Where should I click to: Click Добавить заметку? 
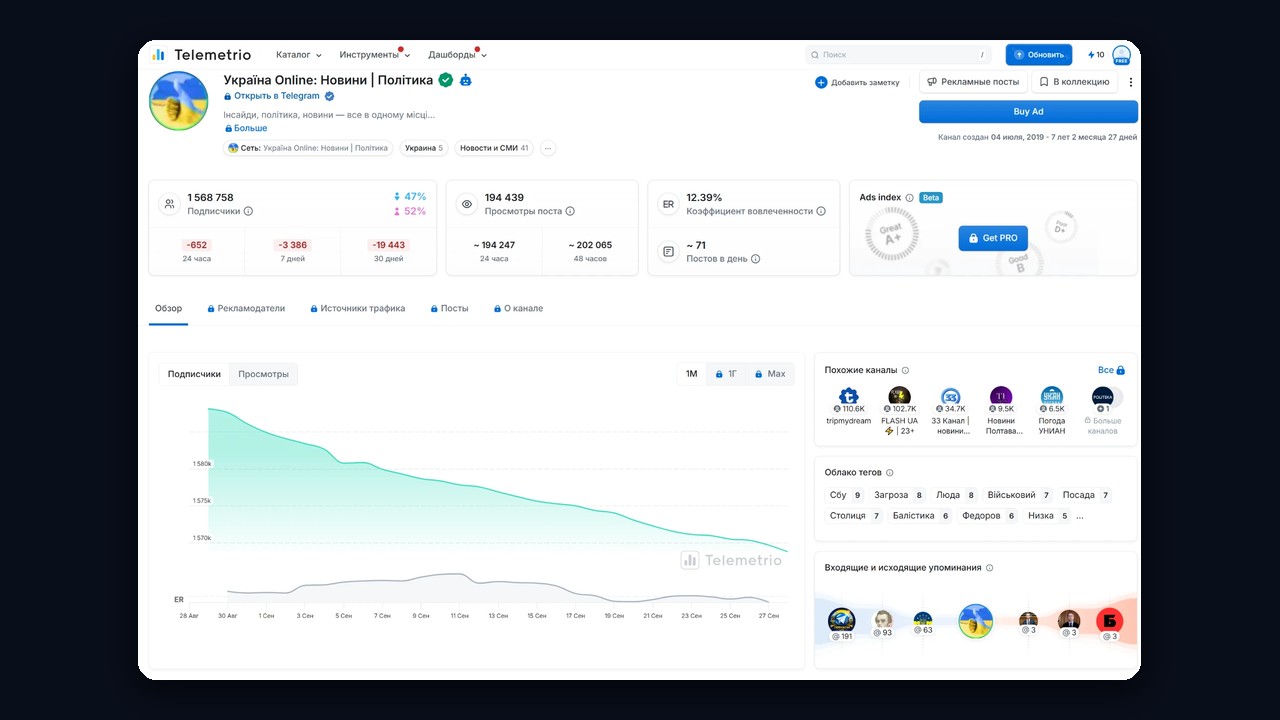click(857, 82)
